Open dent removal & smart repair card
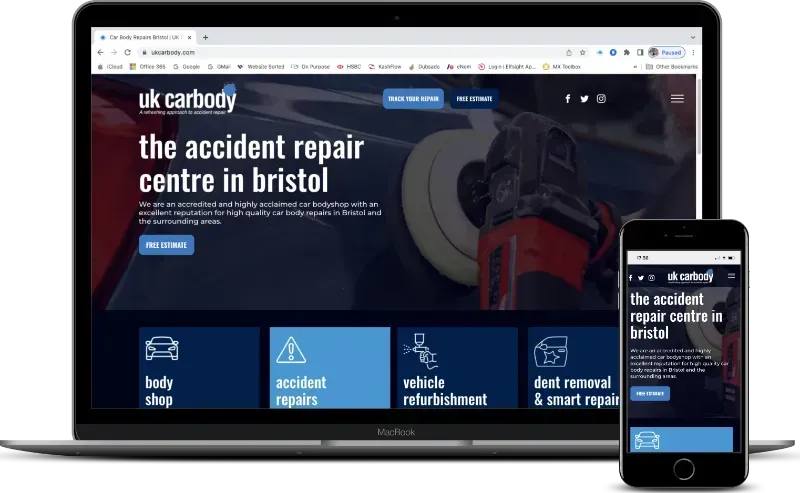 574,367
